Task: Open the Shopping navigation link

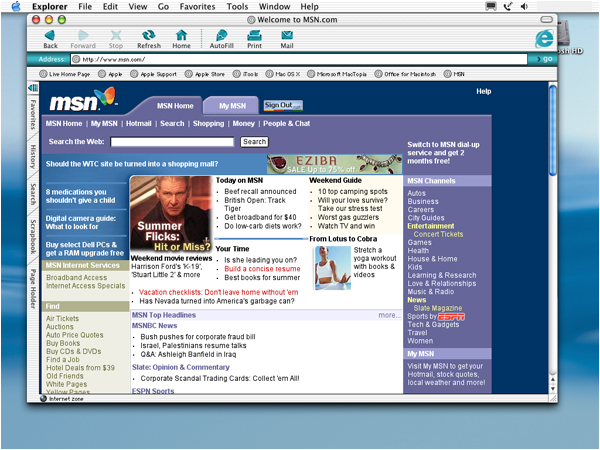Action: click(209, 124)
